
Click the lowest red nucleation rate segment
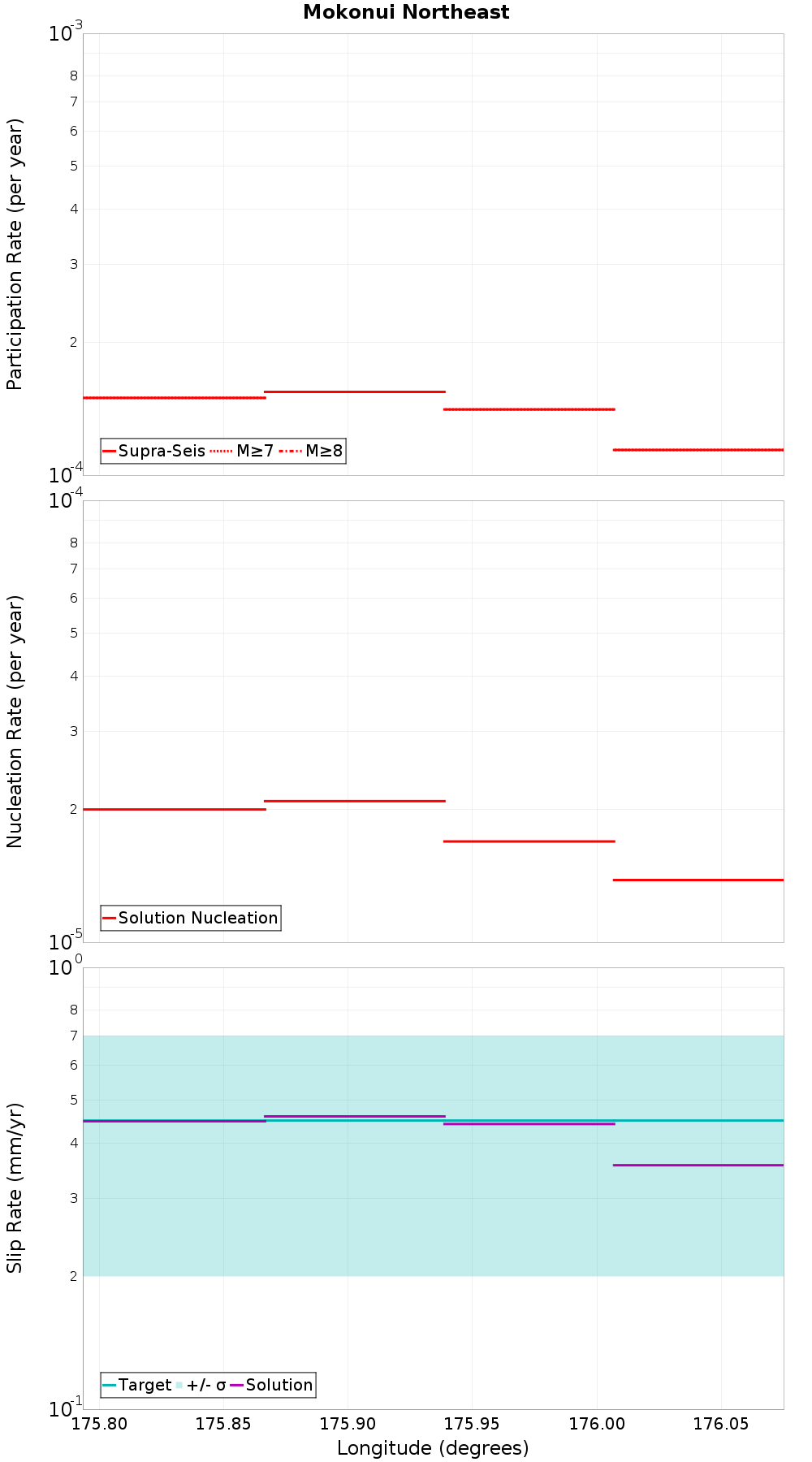[x=698, y=880]
